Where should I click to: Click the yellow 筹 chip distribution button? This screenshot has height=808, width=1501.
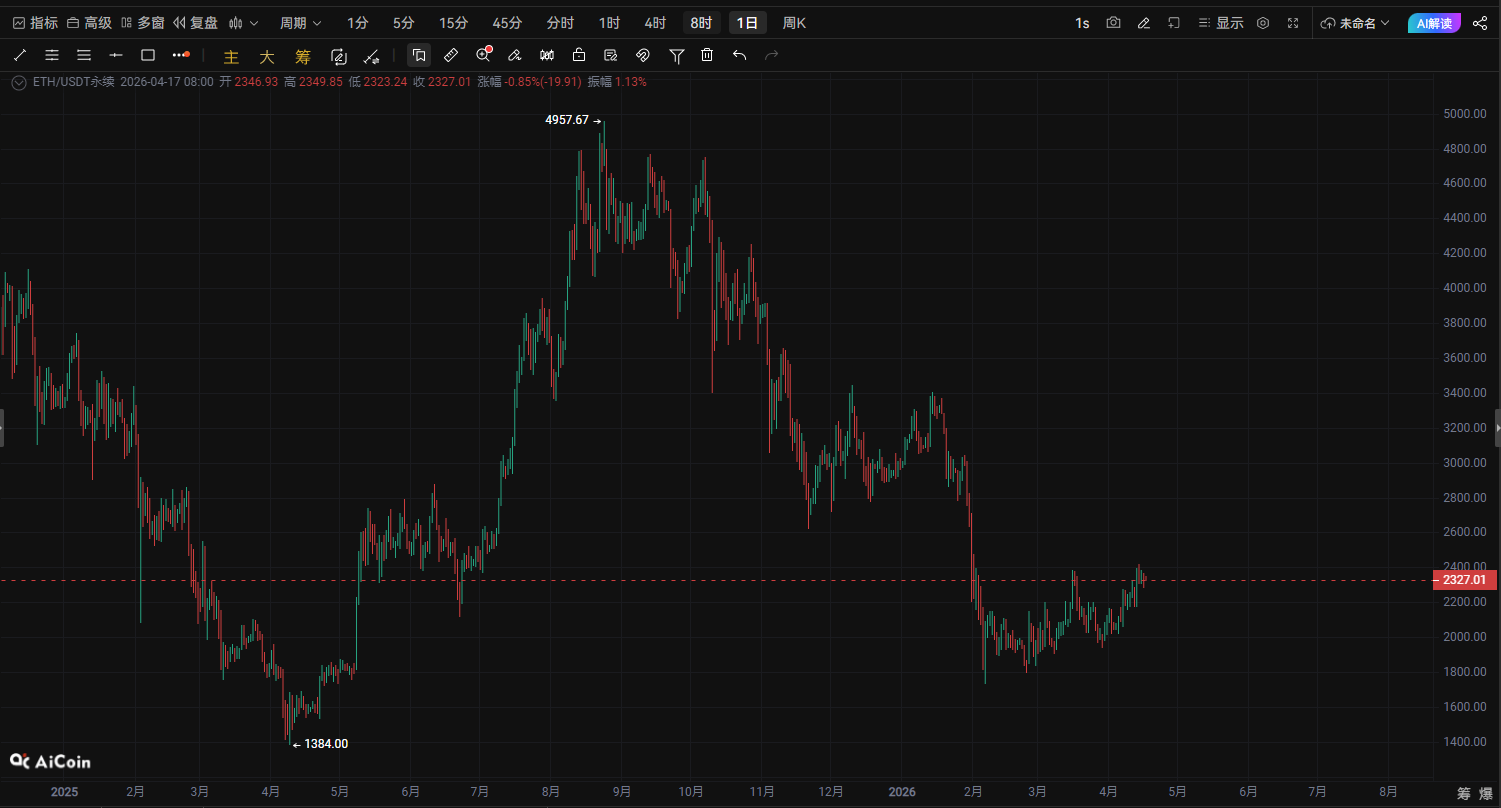pos(303,56)
